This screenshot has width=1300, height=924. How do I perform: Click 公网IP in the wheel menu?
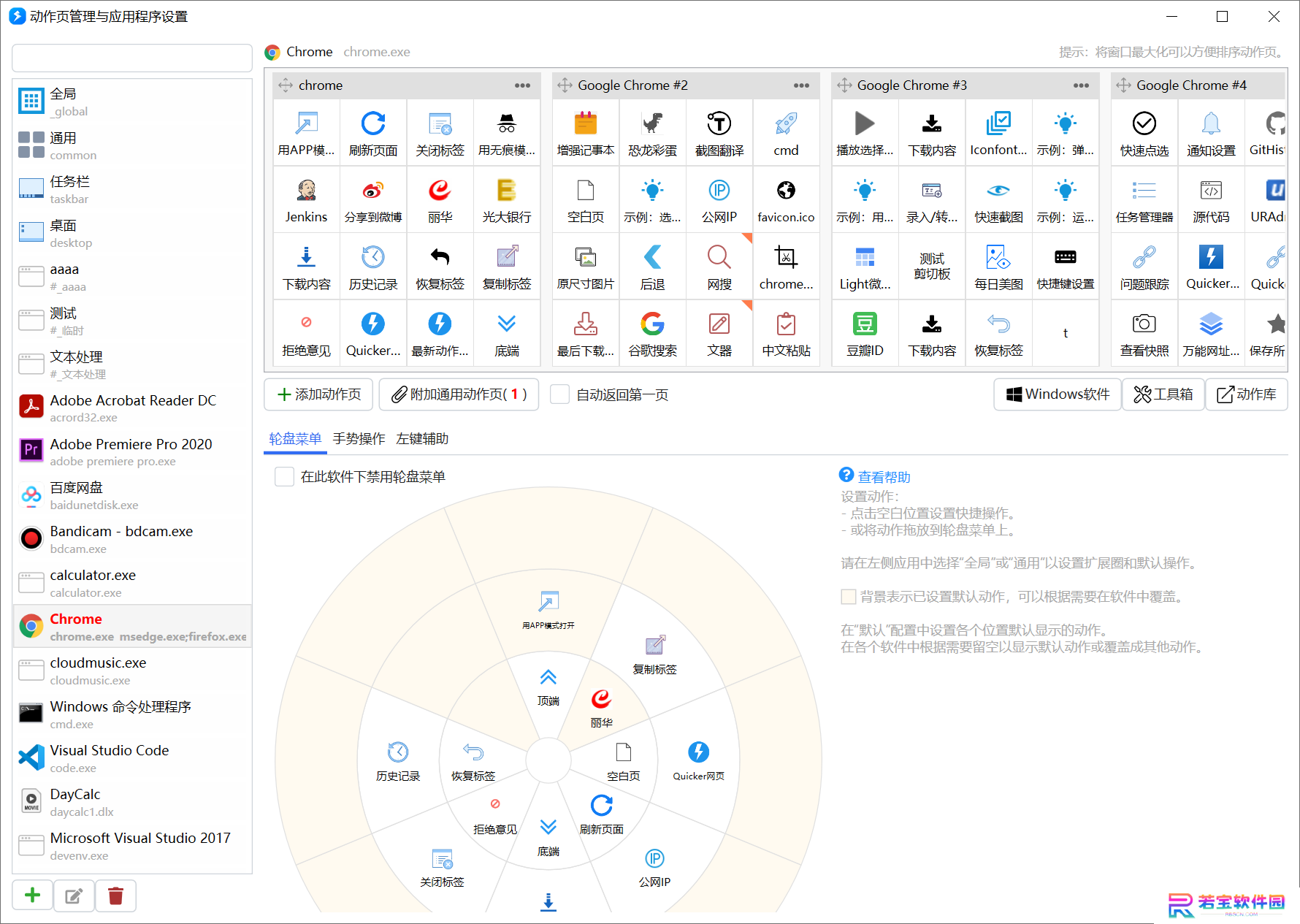pyautogui.click(x=654, y=868)
